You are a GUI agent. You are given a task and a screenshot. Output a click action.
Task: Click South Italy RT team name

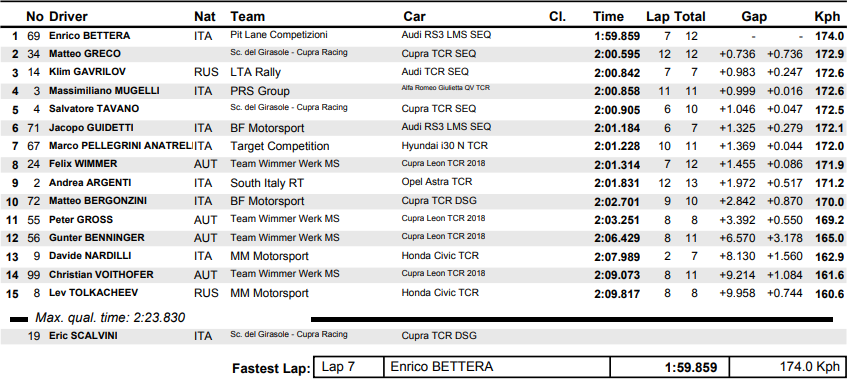(267, 183)
